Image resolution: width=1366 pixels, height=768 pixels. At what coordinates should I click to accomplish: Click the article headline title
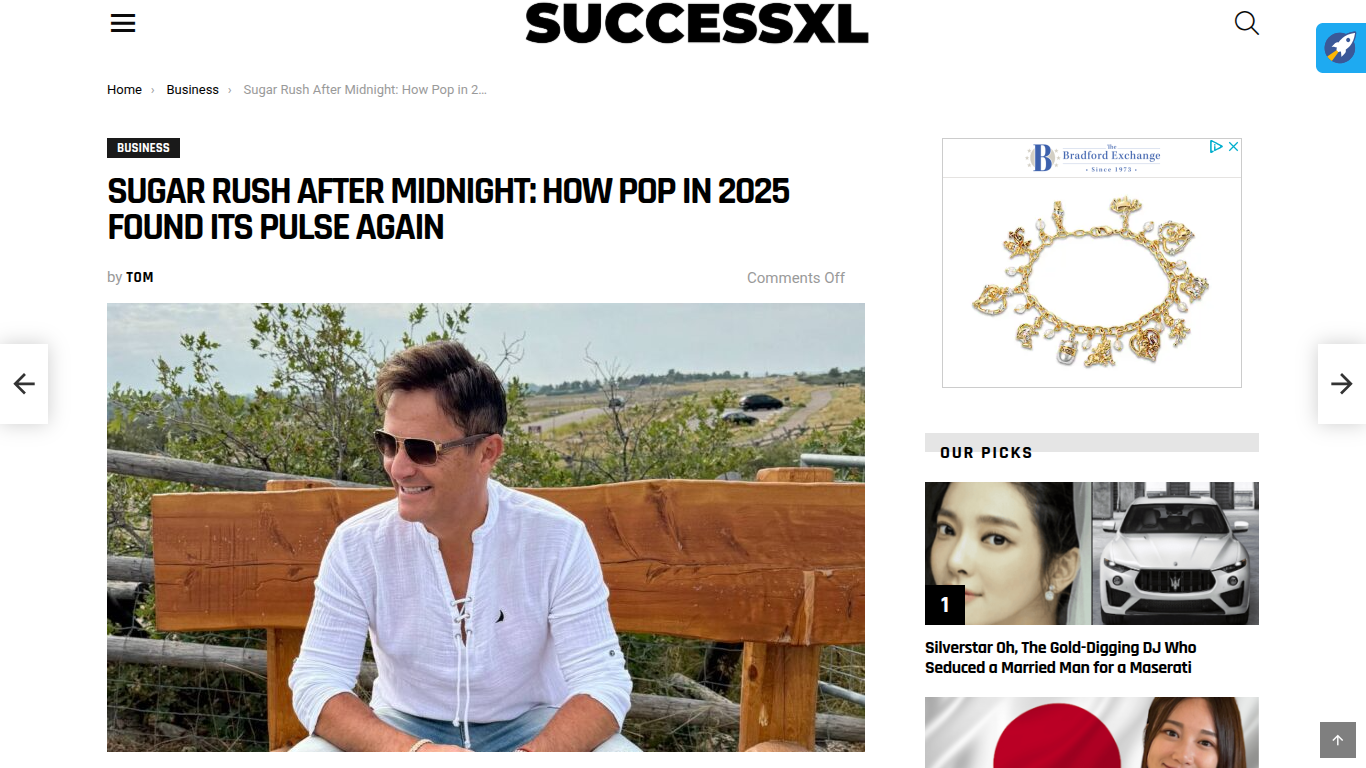point(448,209)
